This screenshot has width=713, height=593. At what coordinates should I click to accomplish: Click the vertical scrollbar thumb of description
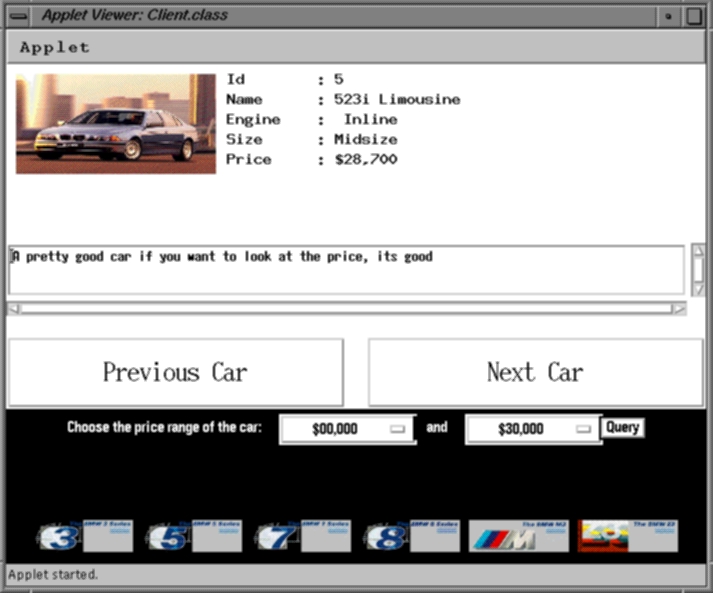click(698, 270)
